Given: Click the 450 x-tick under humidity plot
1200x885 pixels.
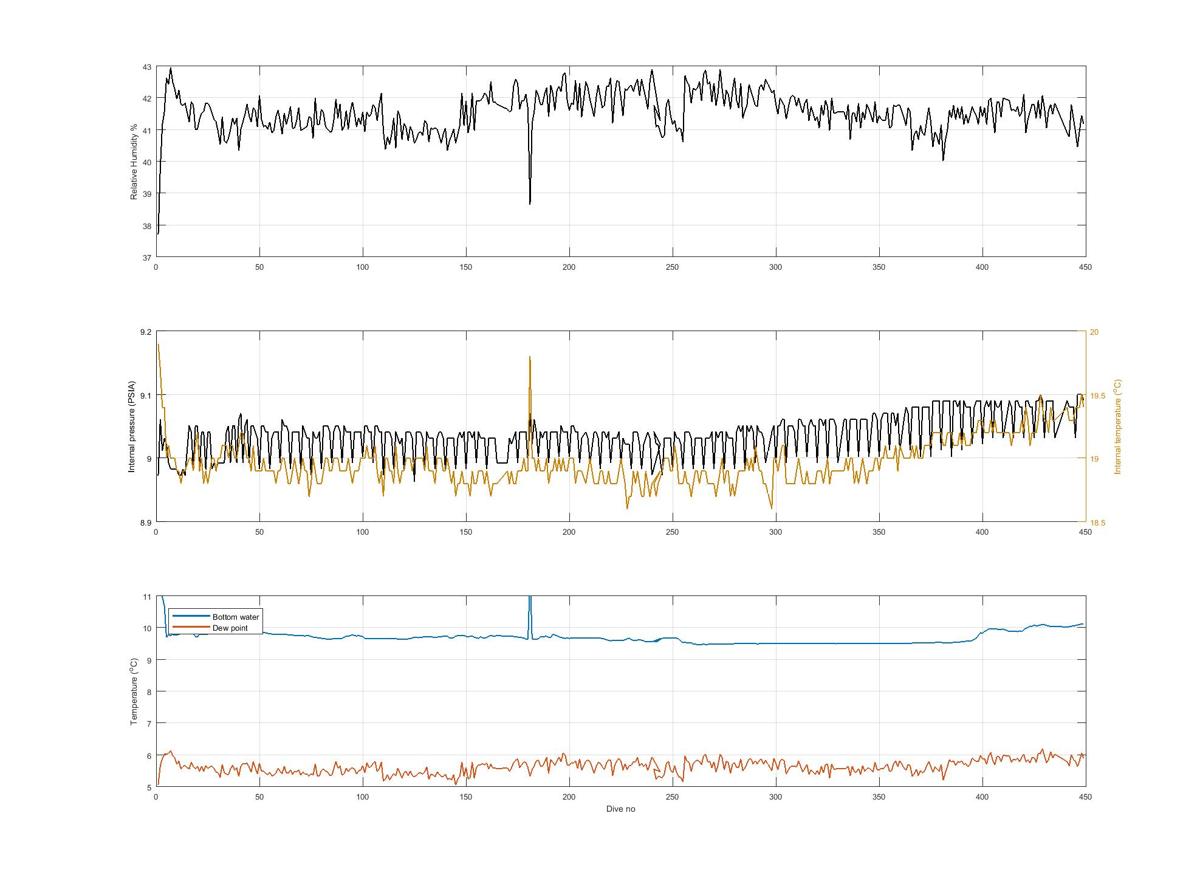Looking at the screenshot, I should point(1085,267).
